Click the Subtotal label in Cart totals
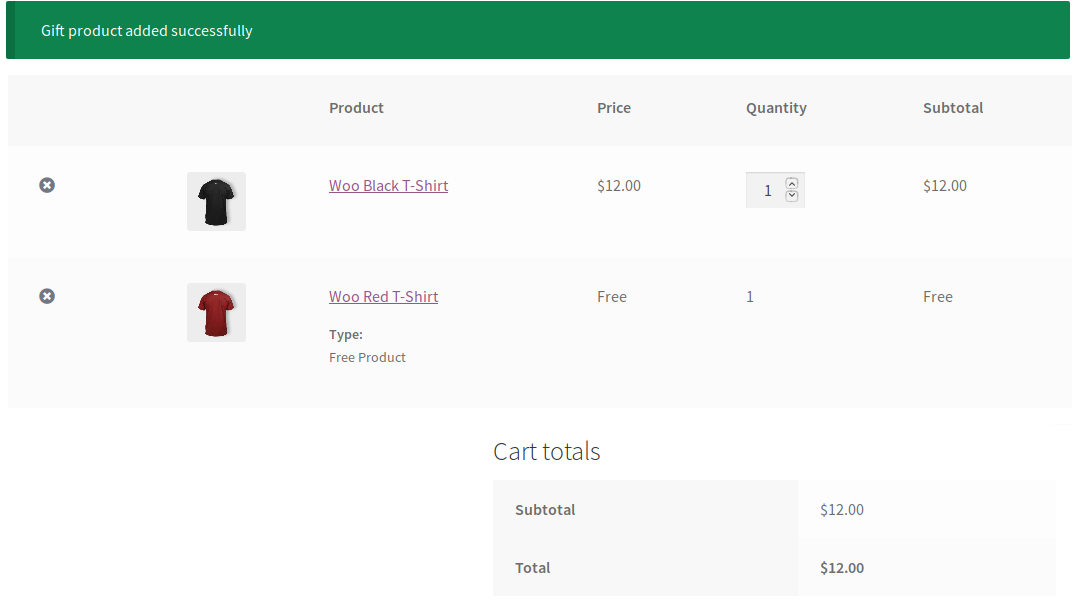 (545, 510)
